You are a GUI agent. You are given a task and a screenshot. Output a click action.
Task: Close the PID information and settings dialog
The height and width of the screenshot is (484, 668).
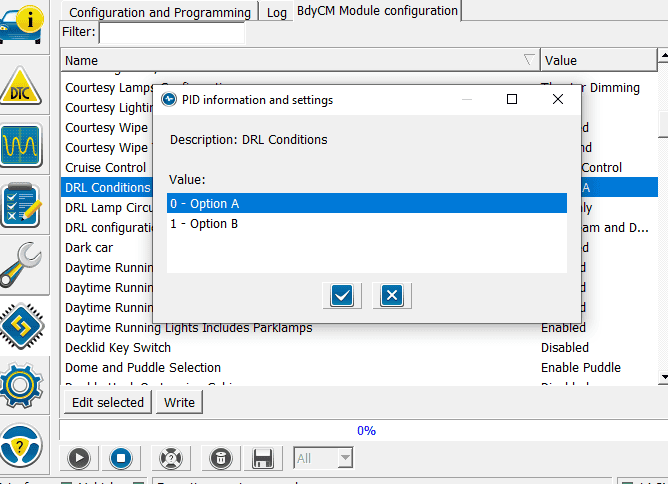(558, 99)
